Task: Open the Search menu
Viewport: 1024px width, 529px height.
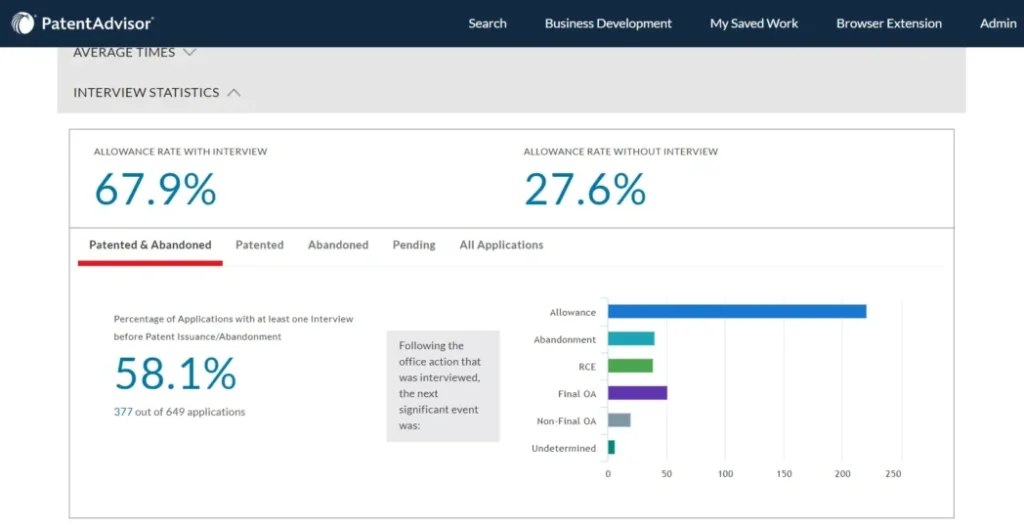Action: 487,23
